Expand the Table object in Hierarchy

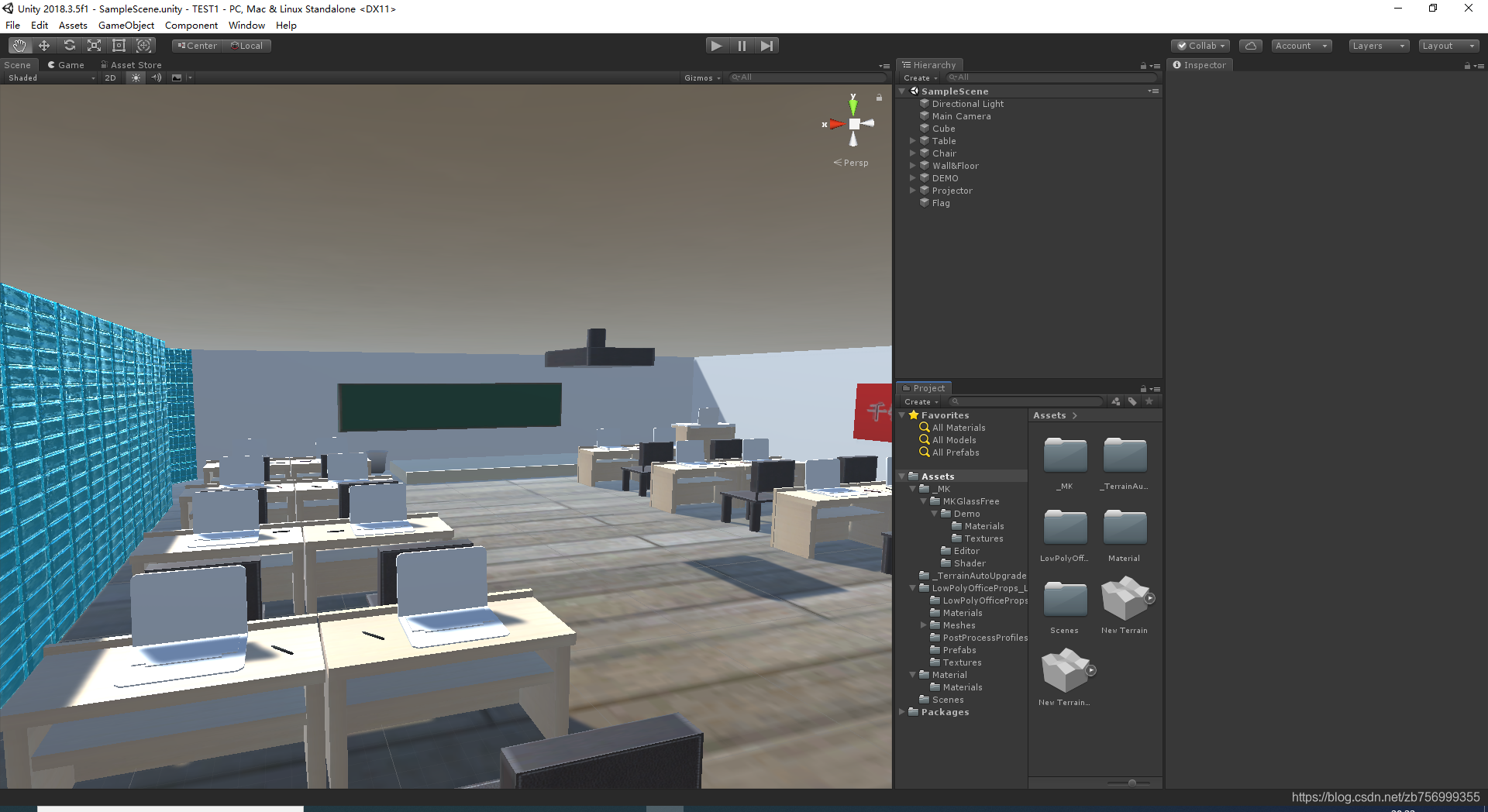(913, 141)
